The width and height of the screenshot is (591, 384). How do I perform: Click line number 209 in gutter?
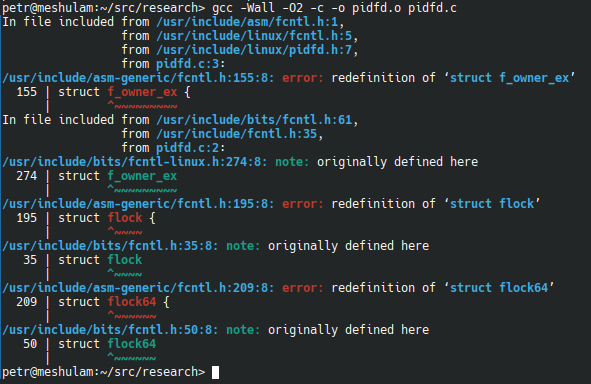point(27,302)
